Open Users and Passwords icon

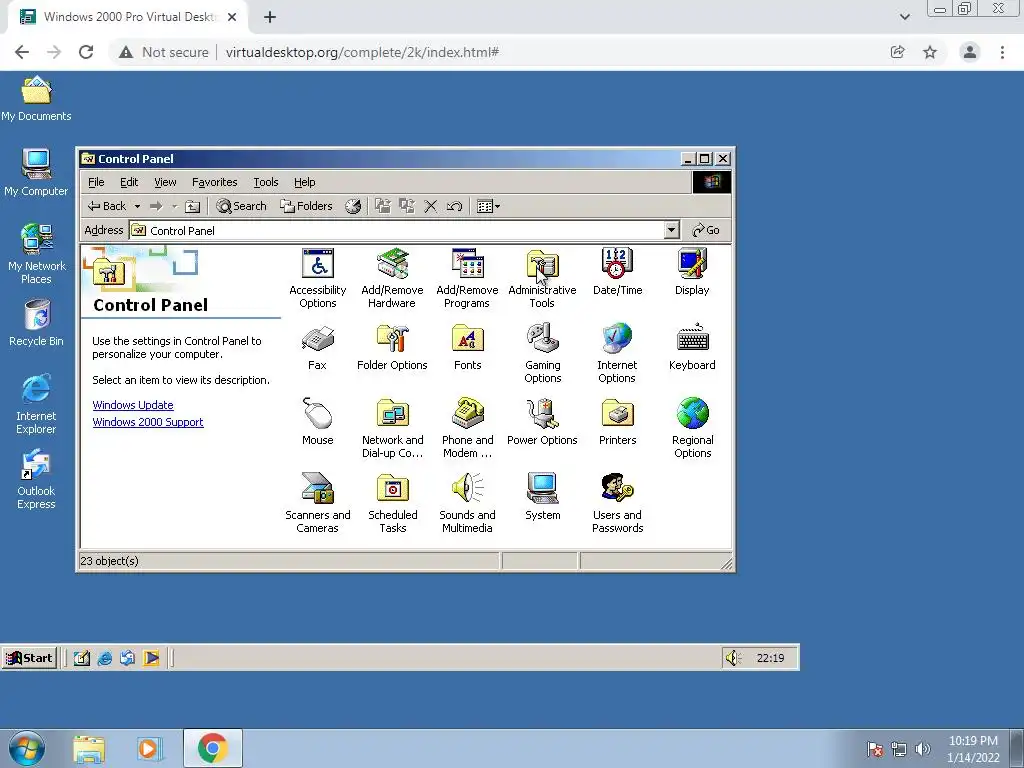(x=617, y=504)
